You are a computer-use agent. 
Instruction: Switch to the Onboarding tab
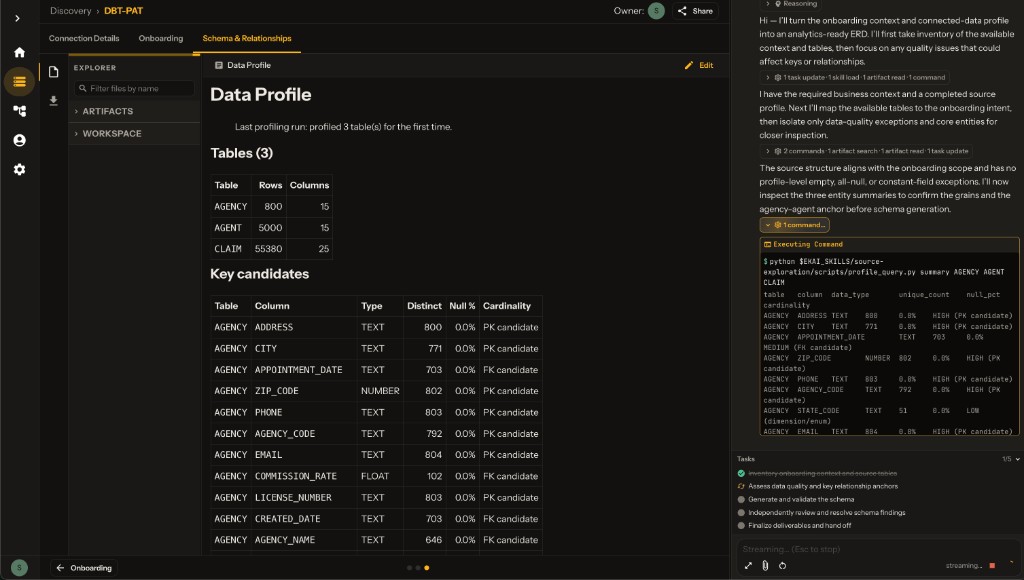[x=161, y=39]
